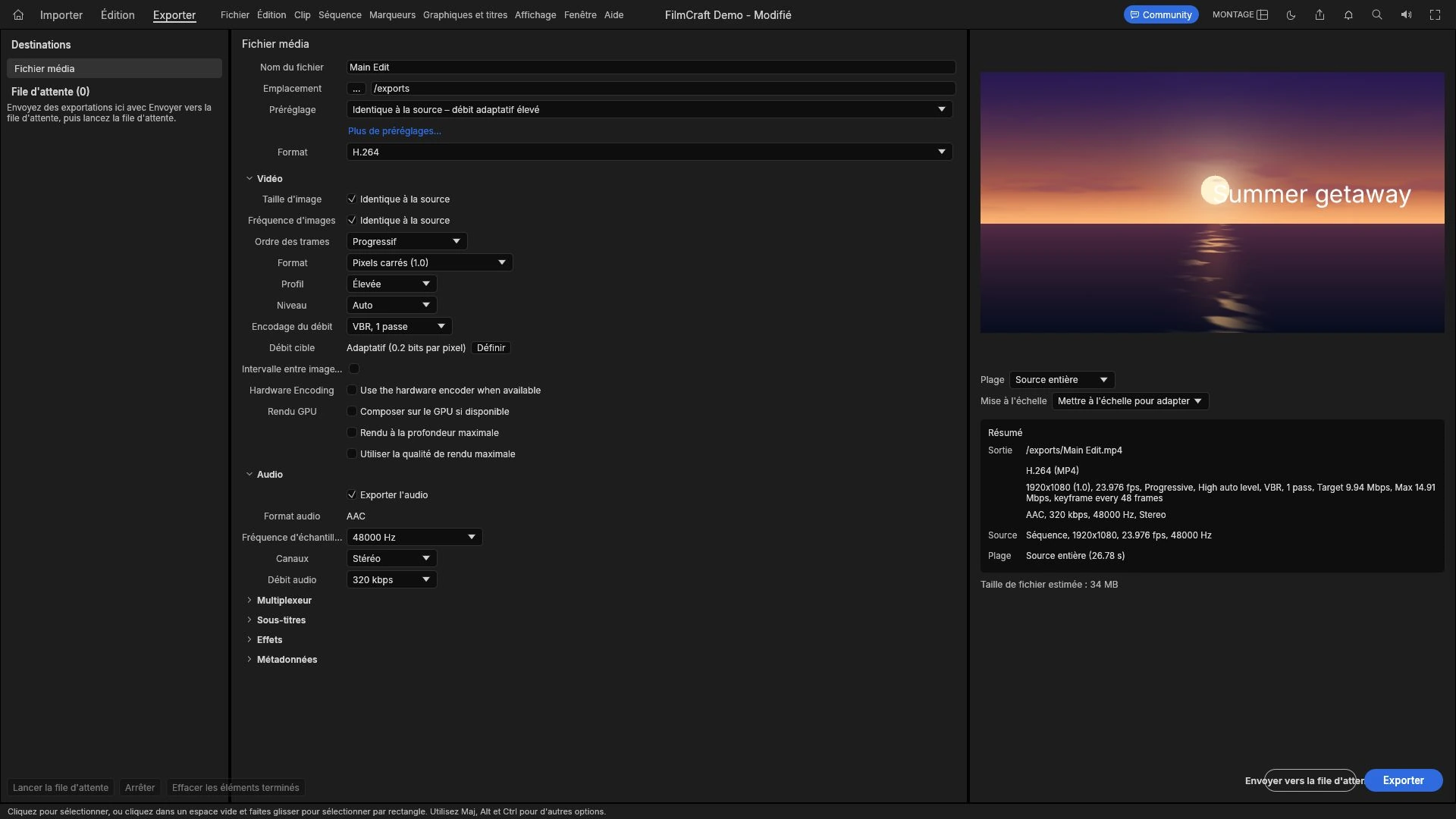
Task: Click the speaker volume icon
Action: [x=1406, y=14]
